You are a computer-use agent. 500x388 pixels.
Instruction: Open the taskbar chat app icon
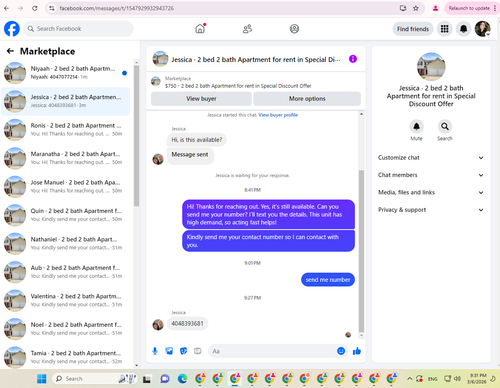coord(165,379)
